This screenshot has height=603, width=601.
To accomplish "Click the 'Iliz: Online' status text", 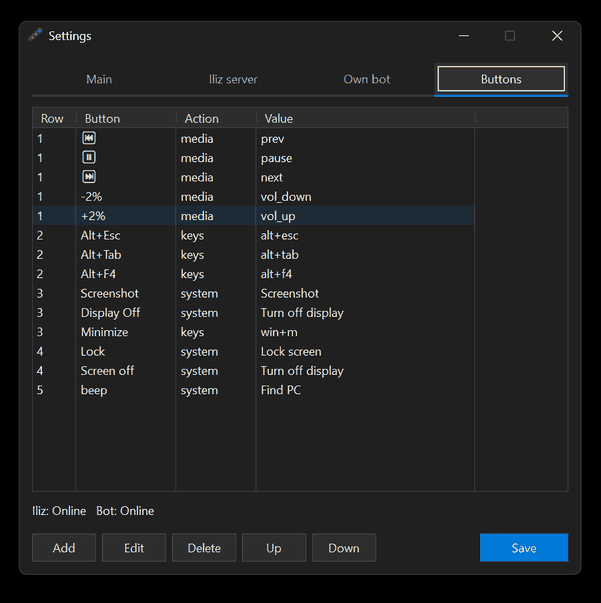I will click(59, 511).
